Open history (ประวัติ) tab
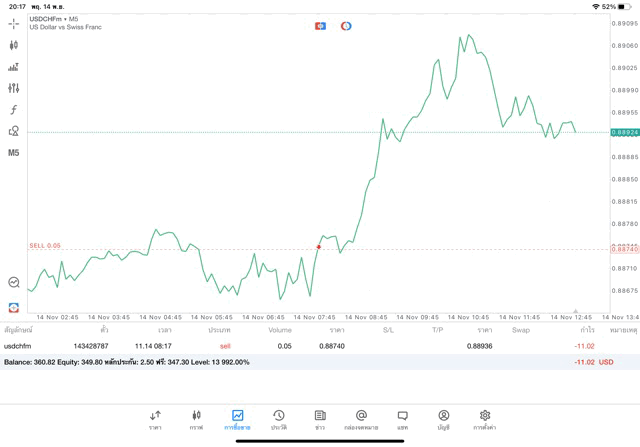640x447 pixels. pos(279,419)
